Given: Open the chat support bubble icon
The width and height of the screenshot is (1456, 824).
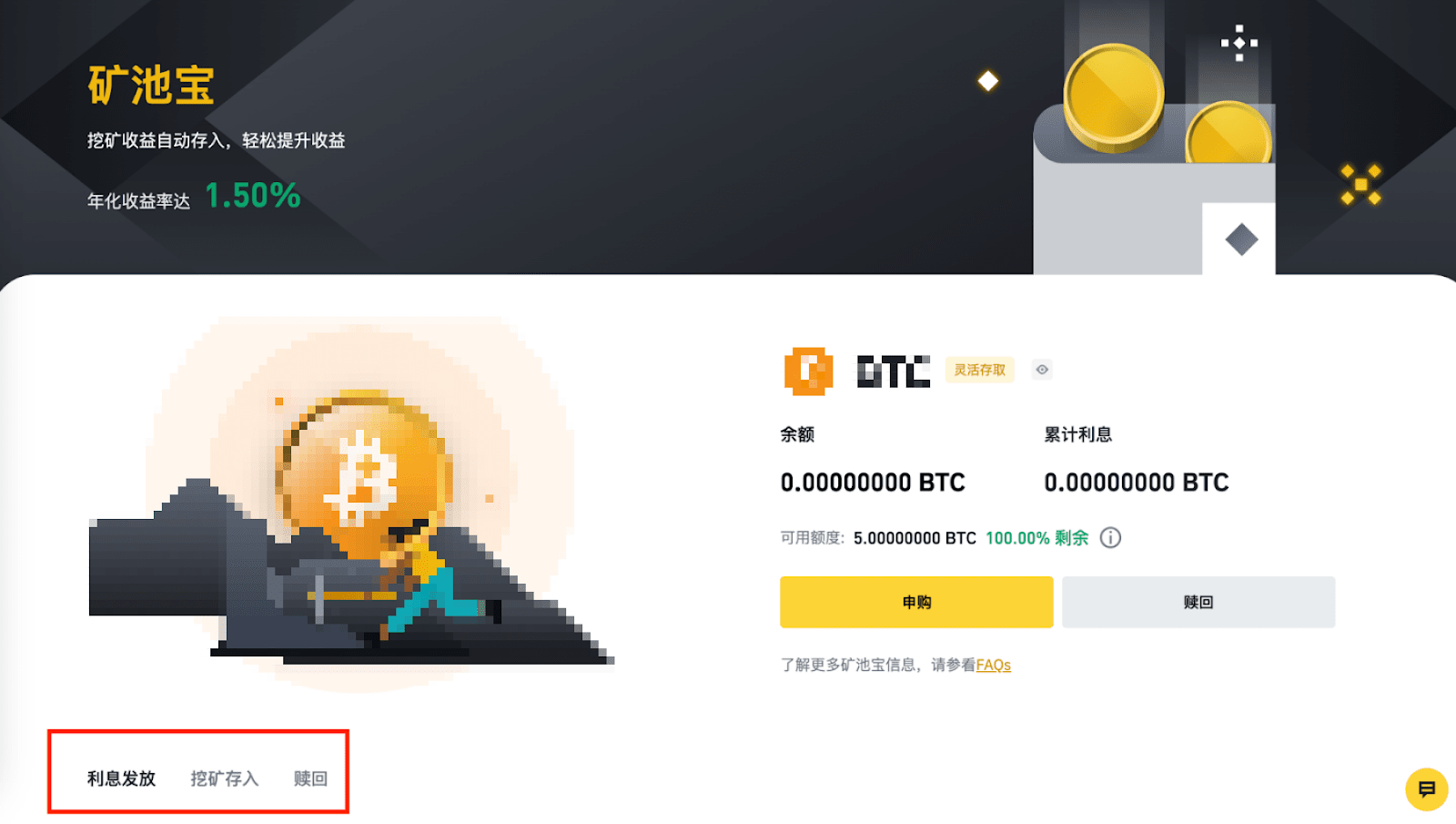Looking at the screenshot, I should (x=1426, y=789).
